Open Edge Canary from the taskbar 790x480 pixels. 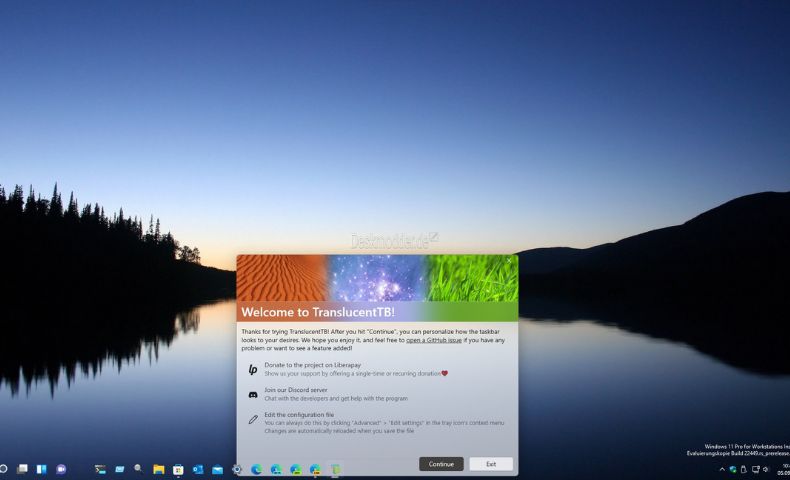tap(315, 469)
